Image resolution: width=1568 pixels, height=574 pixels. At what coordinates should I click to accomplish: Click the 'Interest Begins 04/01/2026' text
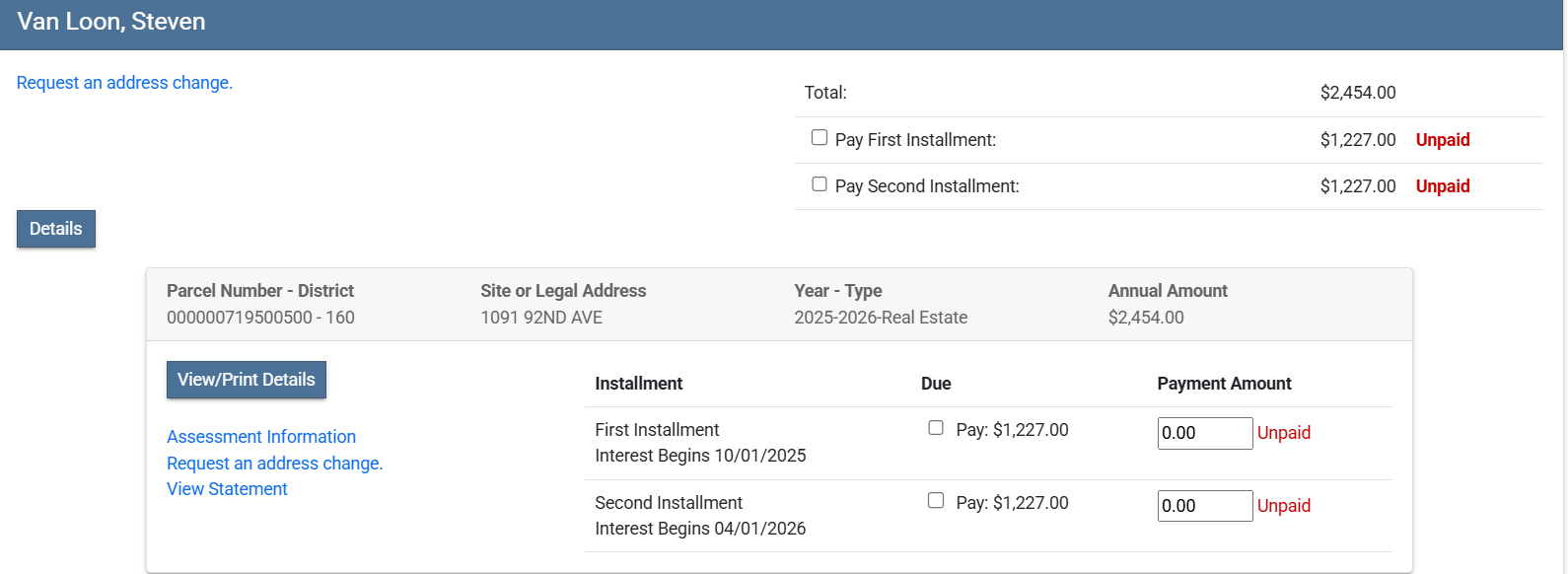coord(700,529)
